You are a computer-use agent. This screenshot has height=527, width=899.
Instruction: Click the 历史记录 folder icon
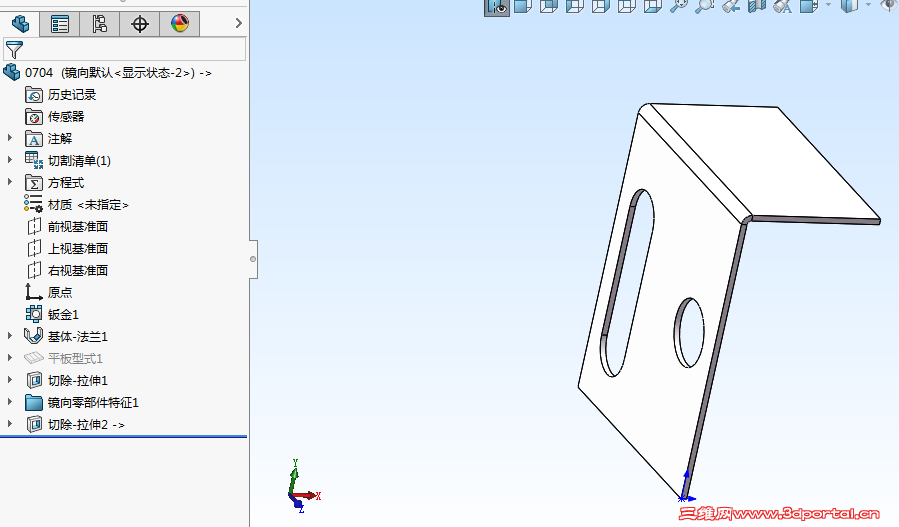pos(34,95)
